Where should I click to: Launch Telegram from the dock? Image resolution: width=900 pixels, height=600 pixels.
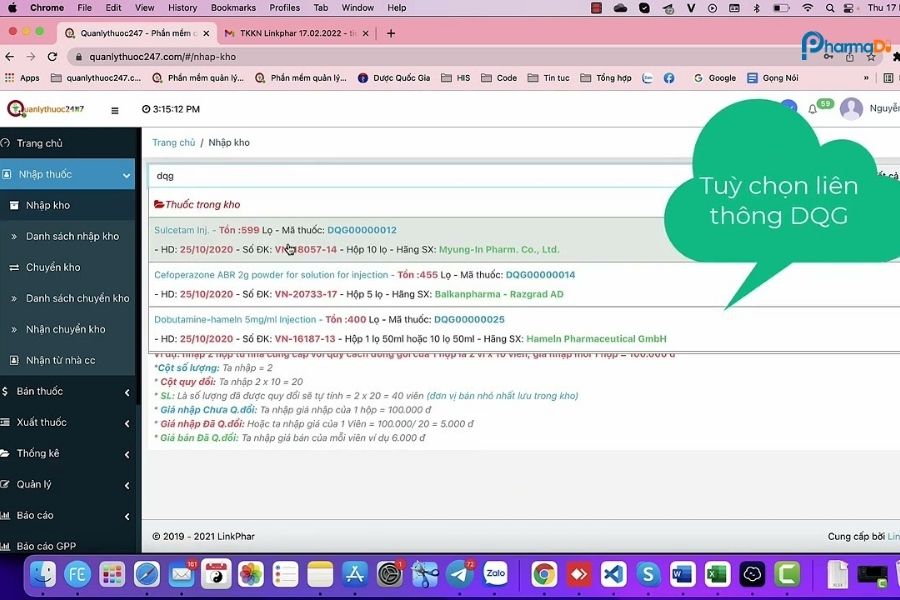pyautogui.click(x=460, y=574)
